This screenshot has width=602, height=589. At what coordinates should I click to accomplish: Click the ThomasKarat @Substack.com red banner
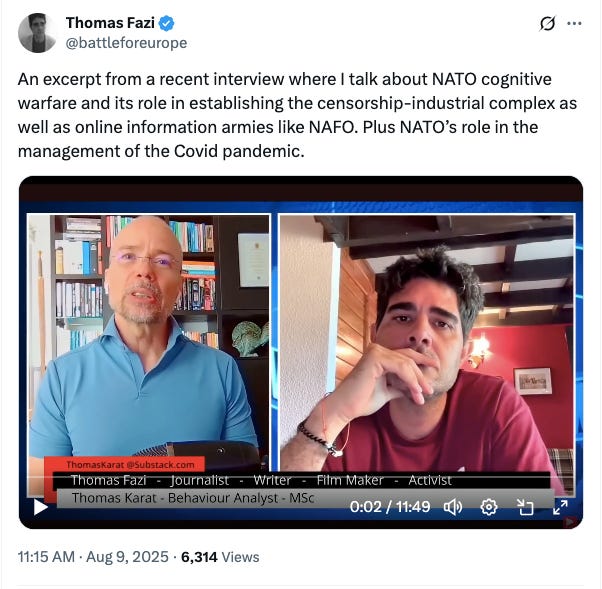[130, 465]
